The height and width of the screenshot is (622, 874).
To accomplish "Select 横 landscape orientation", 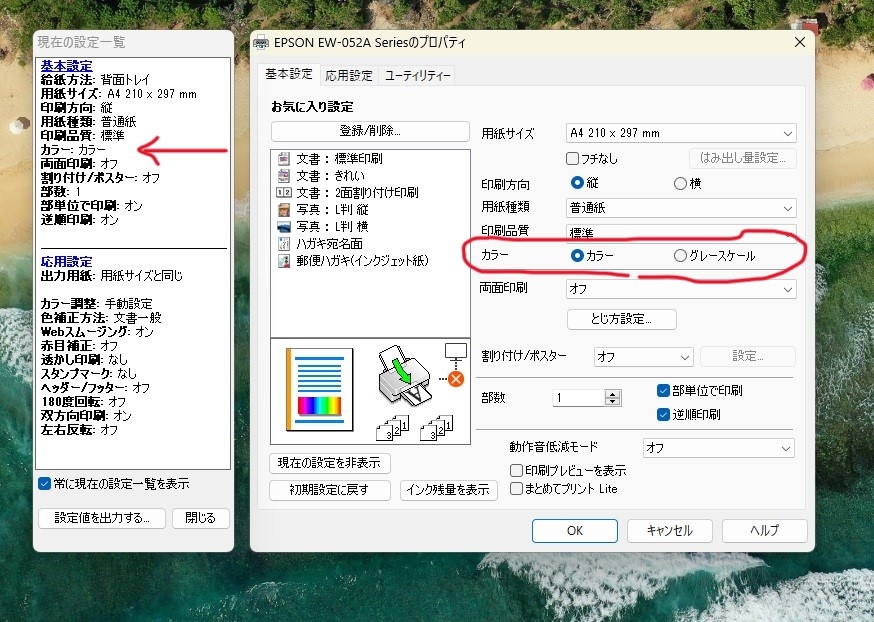I will click(680, 183).
